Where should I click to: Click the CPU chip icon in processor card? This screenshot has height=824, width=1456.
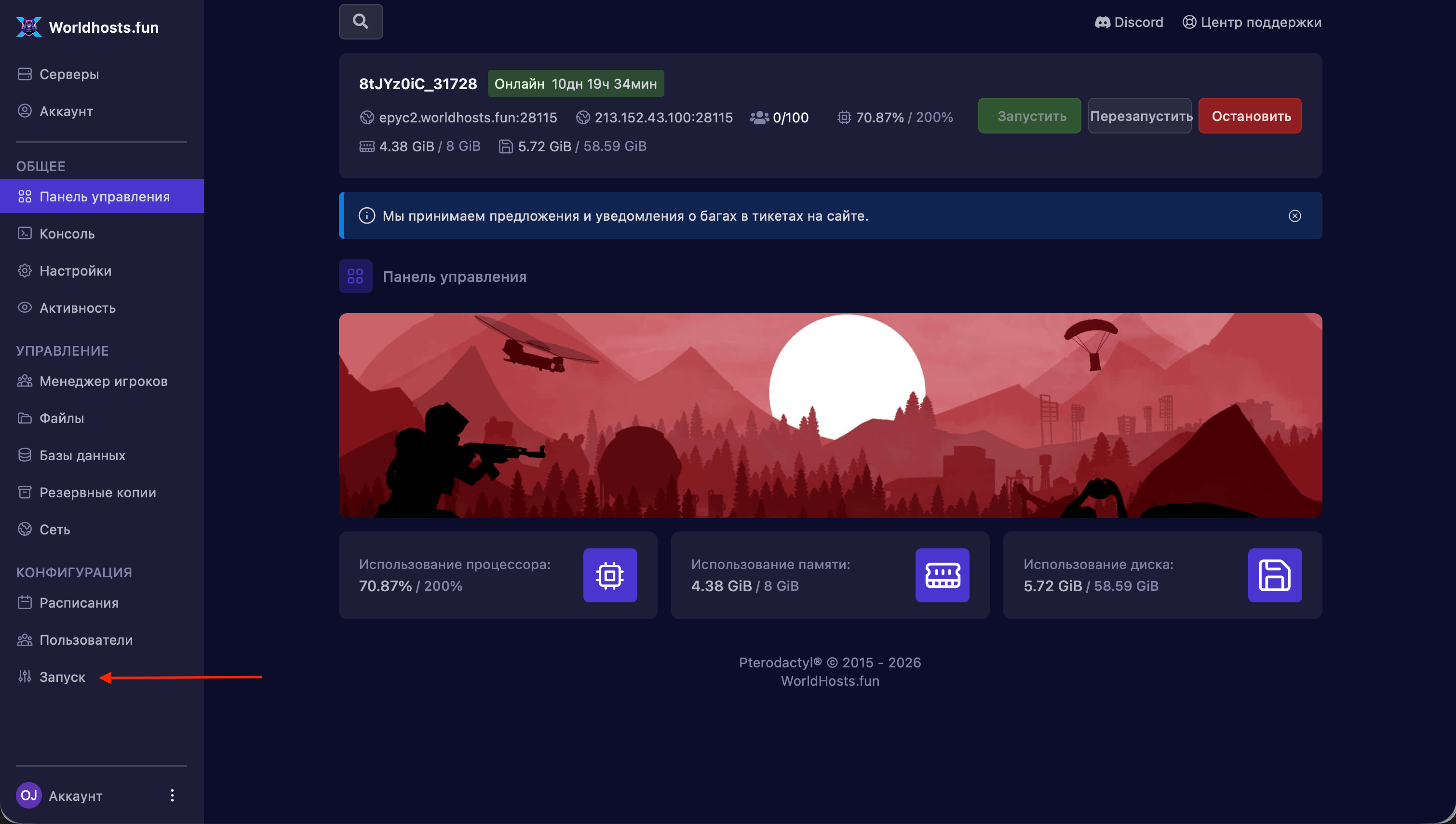point(610,575)
